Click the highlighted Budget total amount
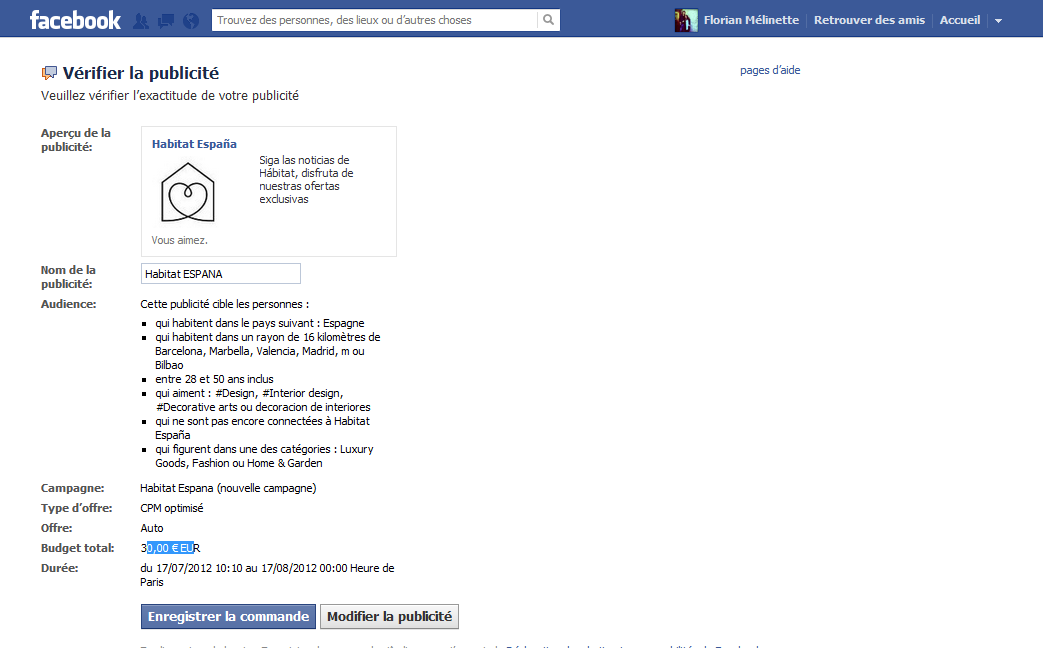This screenshot has width=1043, height=648. coord(170,548)
